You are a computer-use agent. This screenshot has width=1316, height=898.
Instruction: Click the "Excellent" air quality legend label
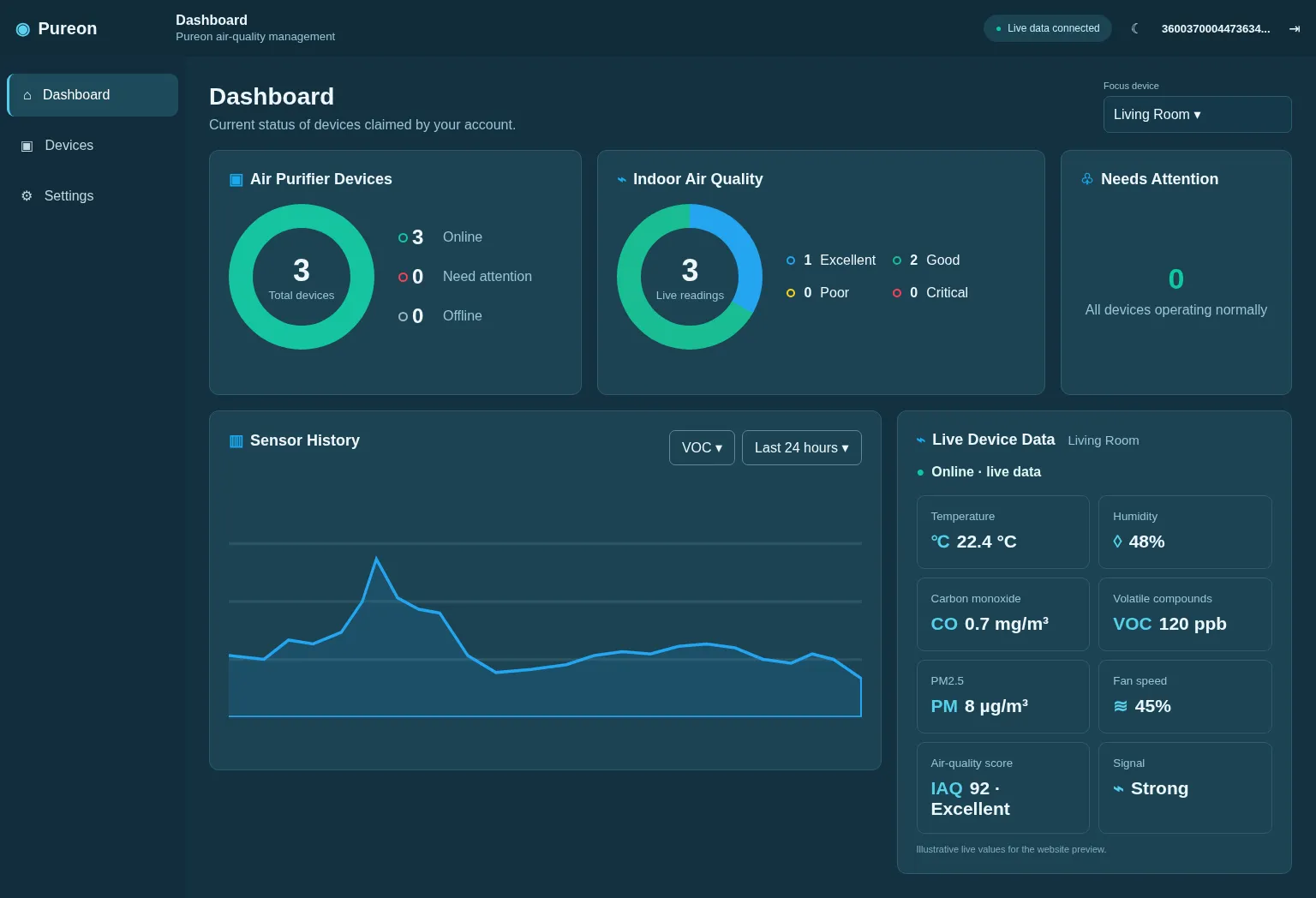[x=847, y=260]
